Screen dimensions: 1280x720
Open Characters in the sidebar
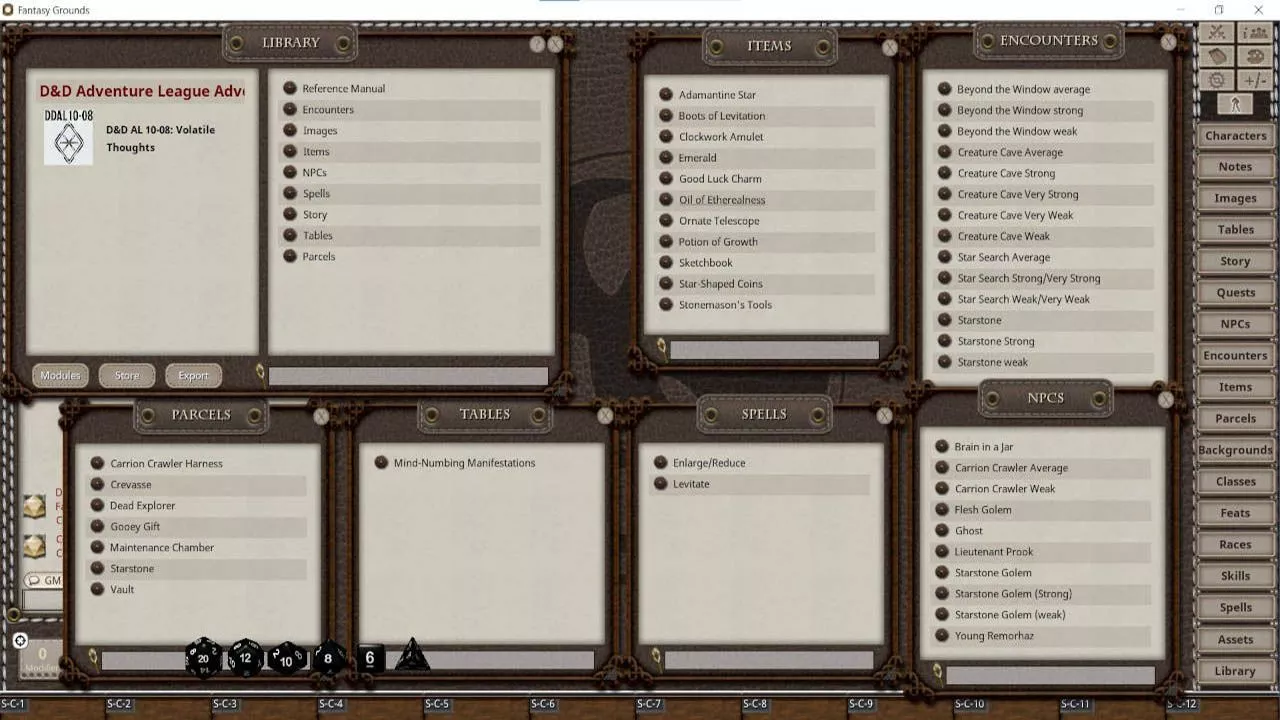1235,136
